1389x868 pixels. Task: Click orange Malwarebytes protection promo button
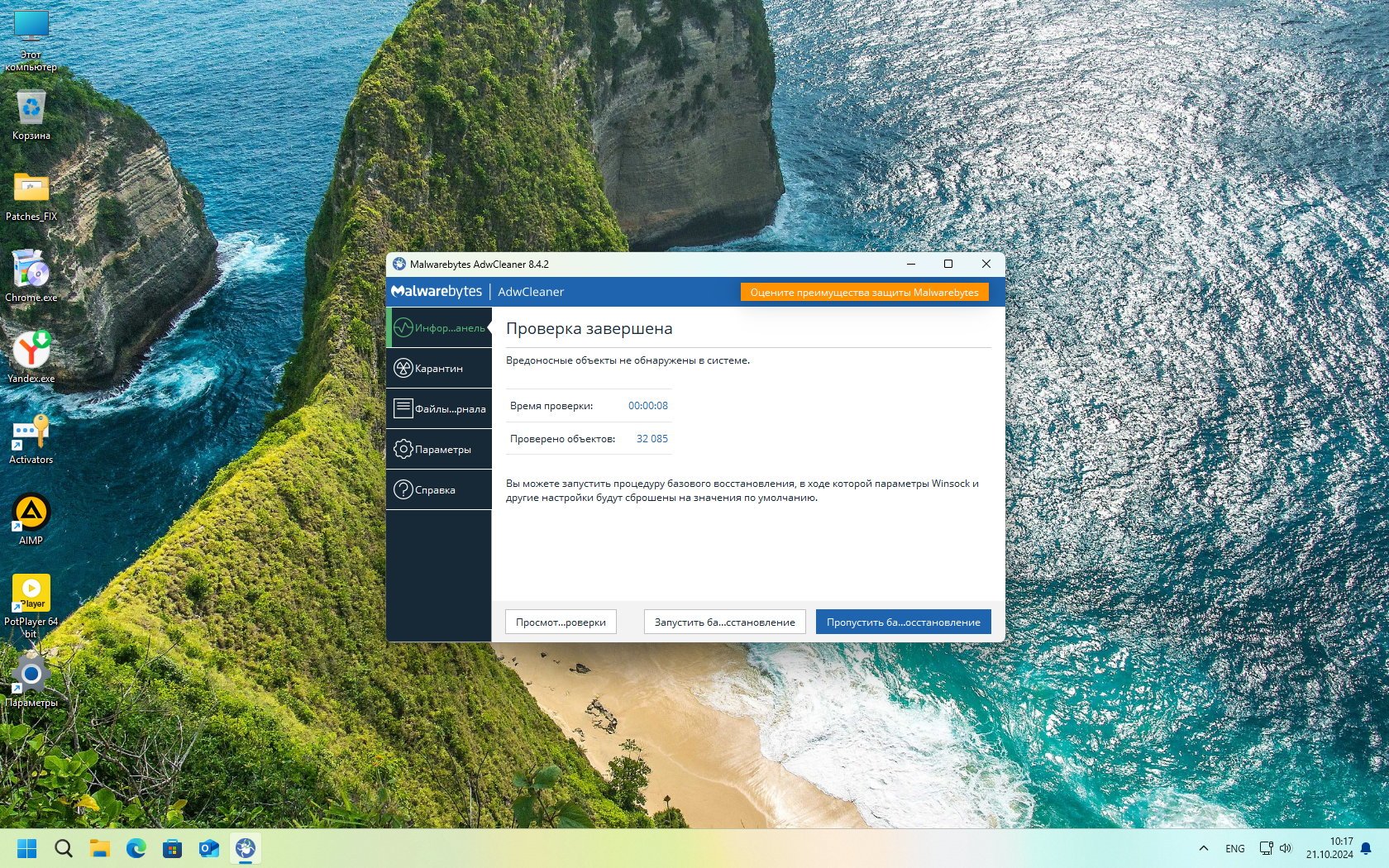(x=864, y=292)
